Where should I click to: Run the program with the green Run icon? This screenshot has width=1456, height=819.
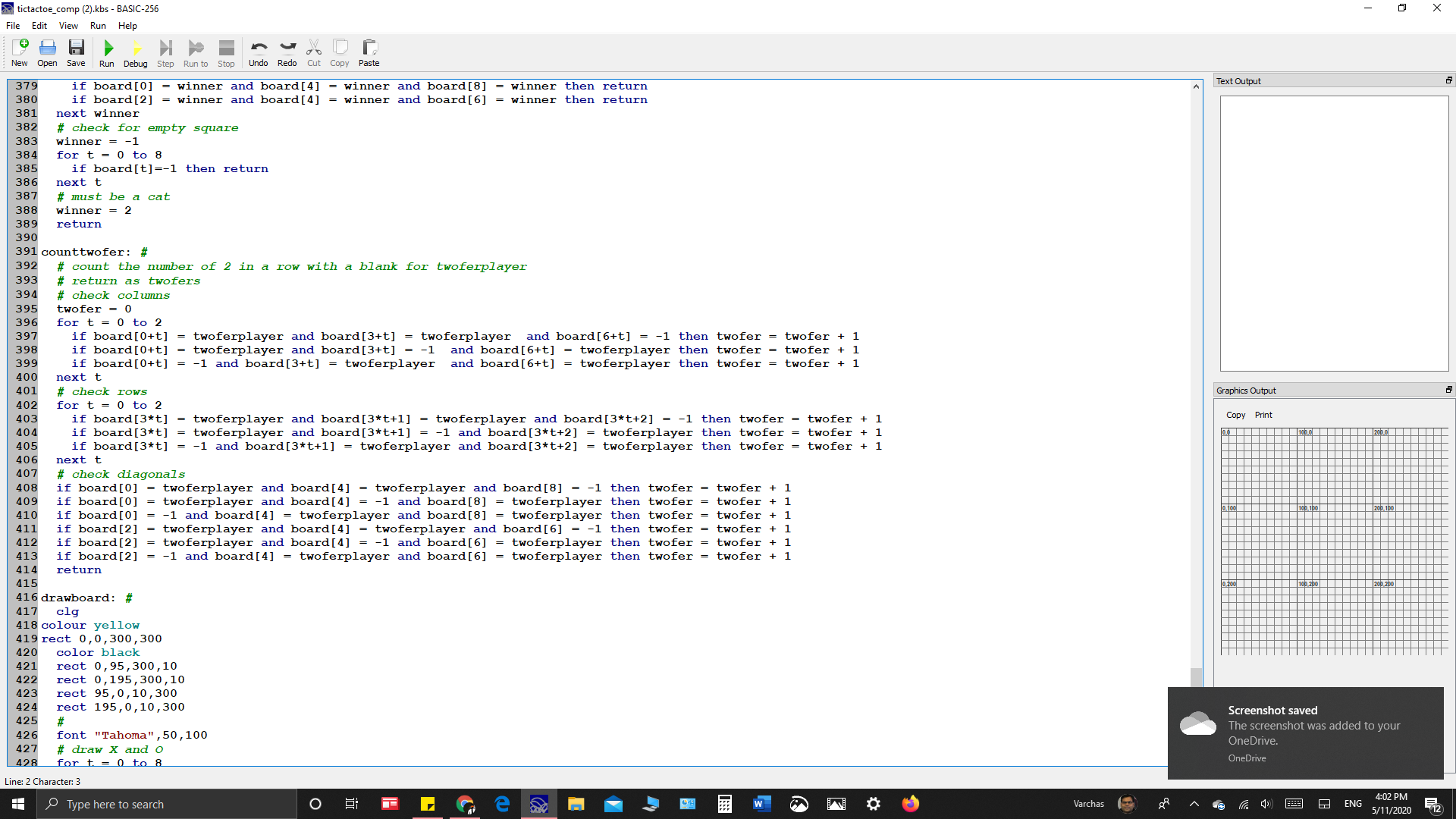(x=107, y=53)
